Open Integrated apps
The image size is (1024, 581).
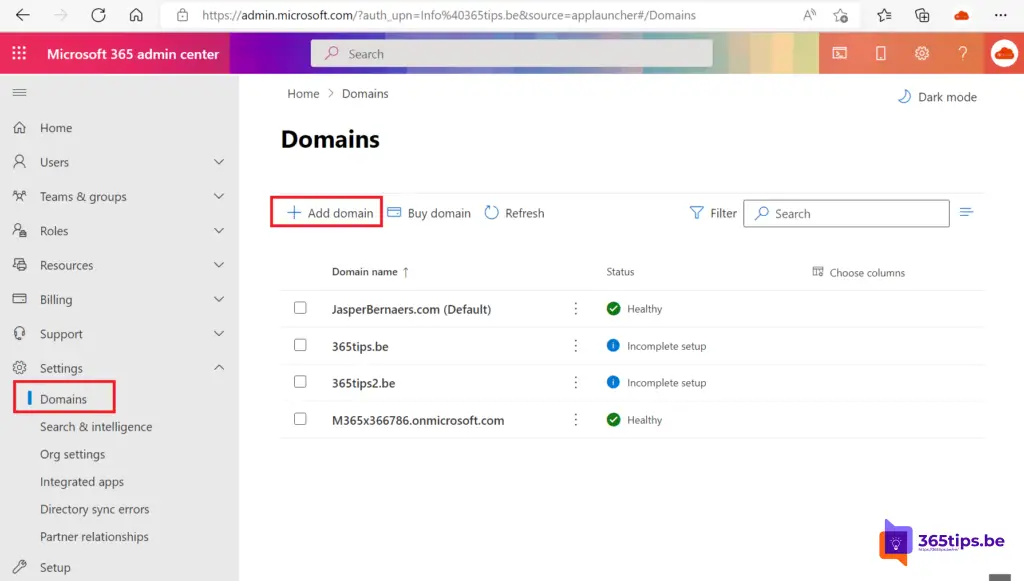pos(82,482)
